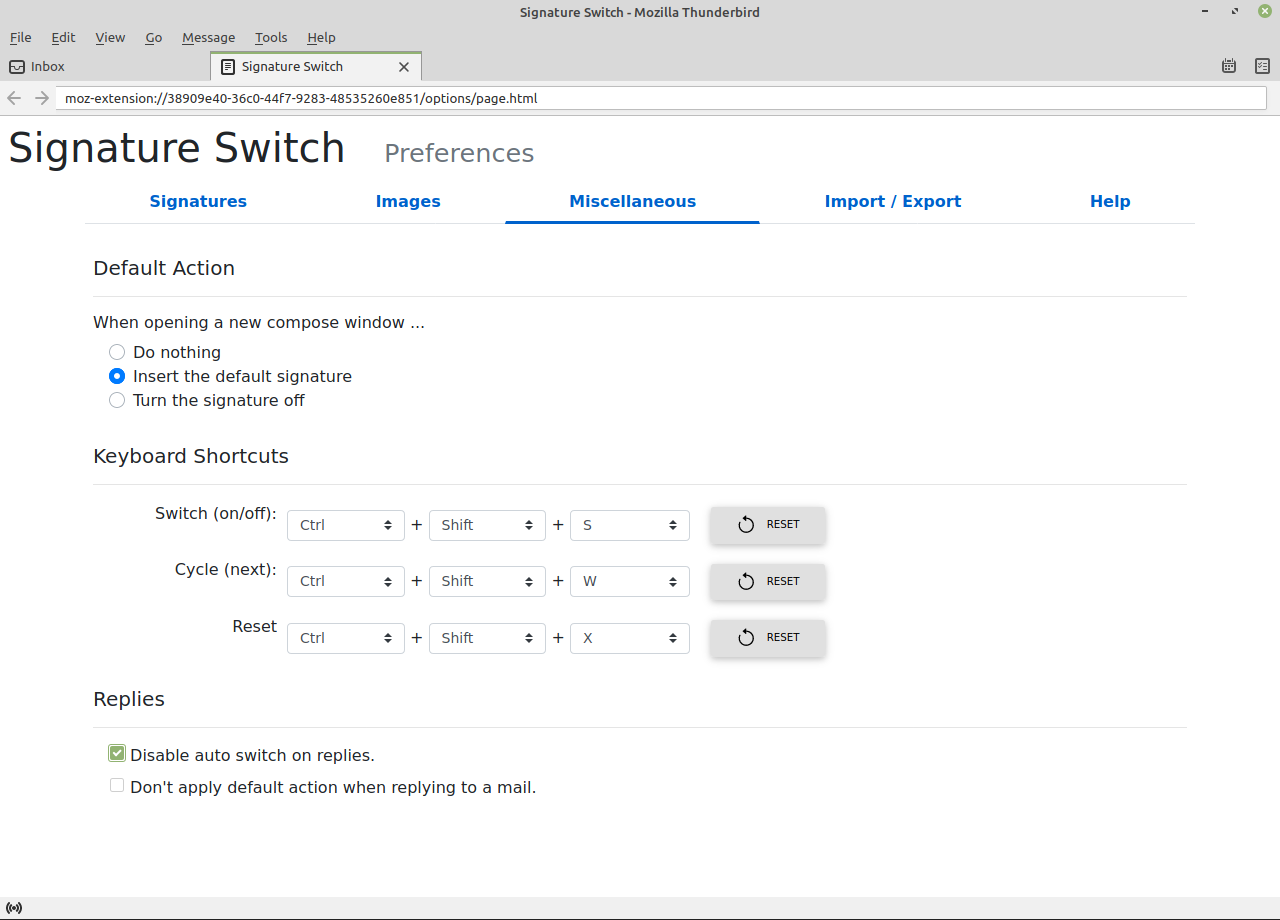This screenshot has width=1280, height=920.
Task: Check Don't apply default action when replying
Action: (117, 786)
